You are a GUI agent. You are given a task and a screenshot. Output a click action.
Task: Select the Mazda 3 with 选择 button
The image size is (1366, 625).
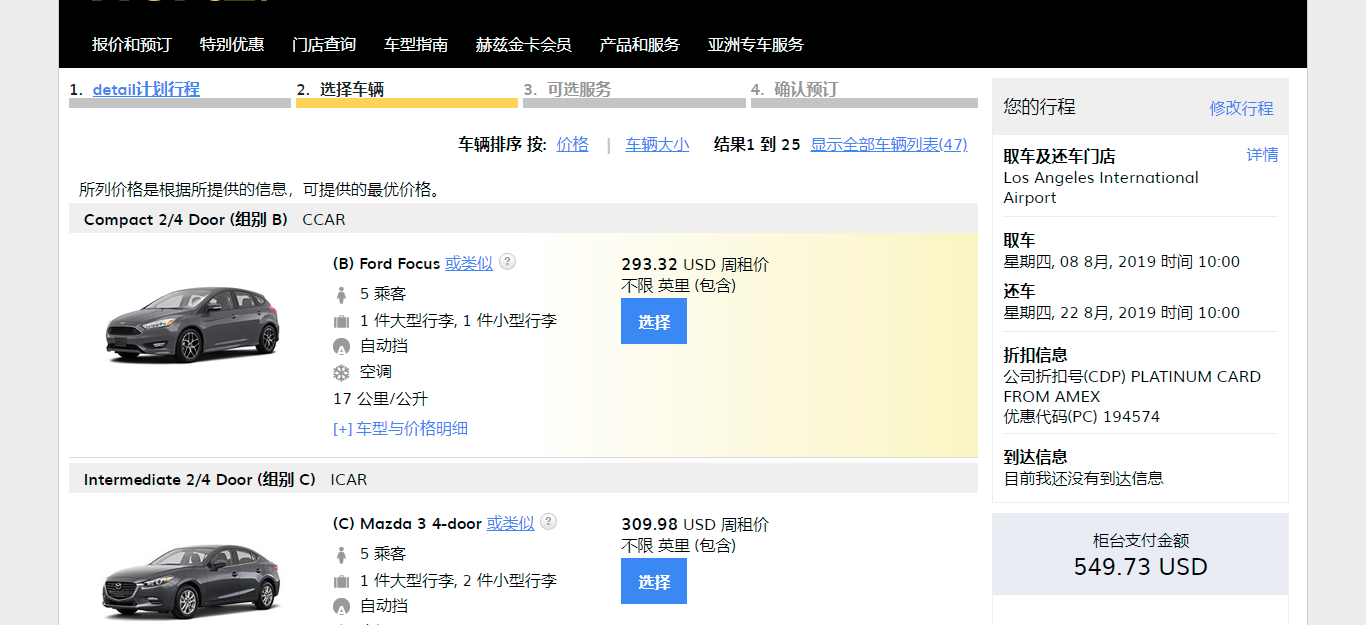654,582
